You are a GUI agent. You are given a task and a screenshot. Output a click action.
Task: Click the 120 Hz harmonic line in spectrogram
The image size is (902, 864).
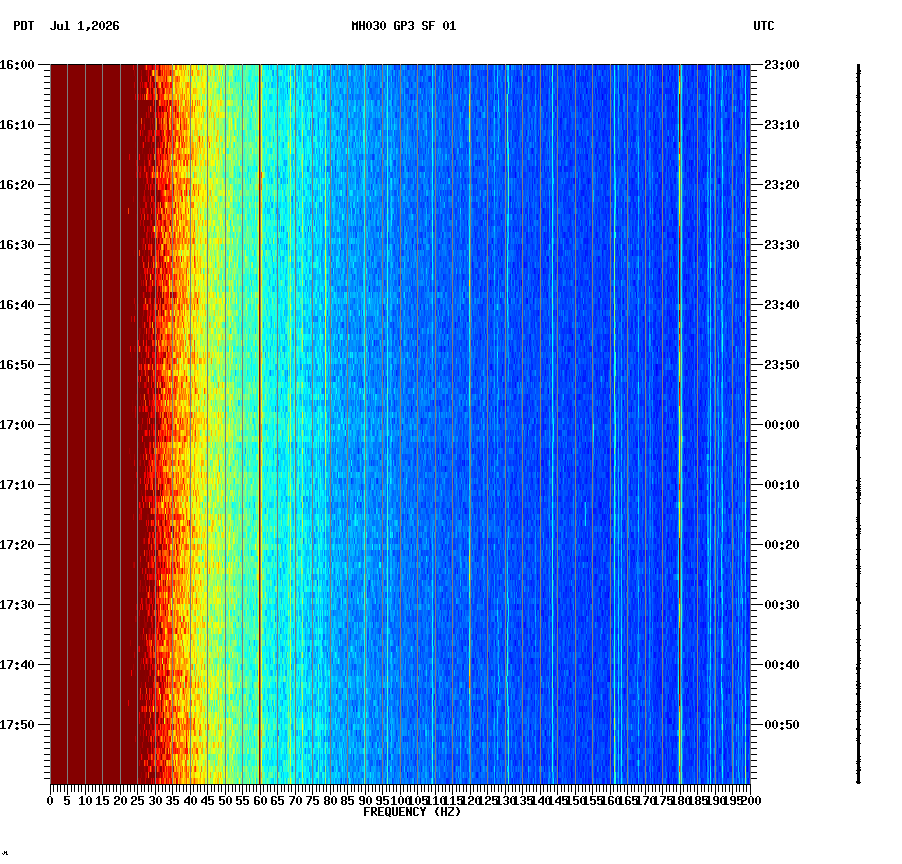(470, 424)
